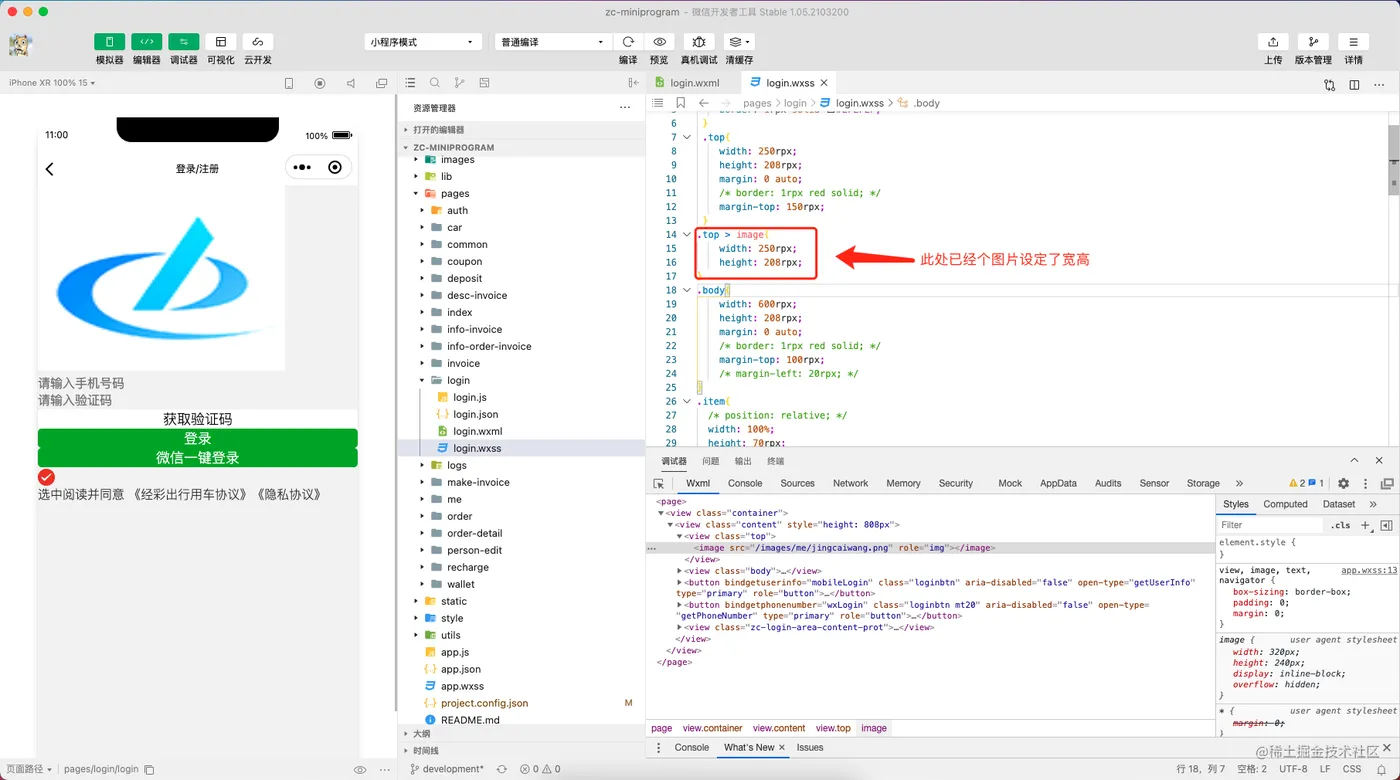Viewport: 1400px width, 780px height.
Task: Open the source control branch icon
Action: [460, 83]
